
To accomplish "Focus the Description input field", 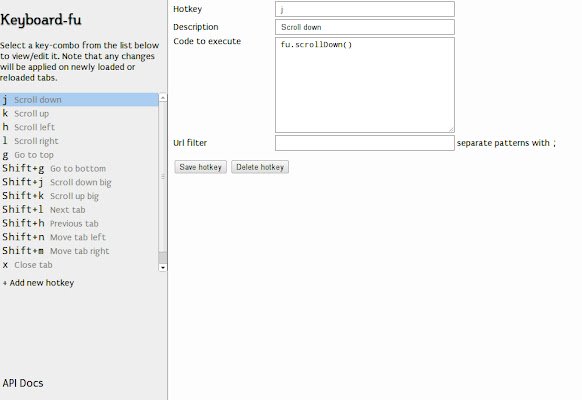I will [365, 27].
